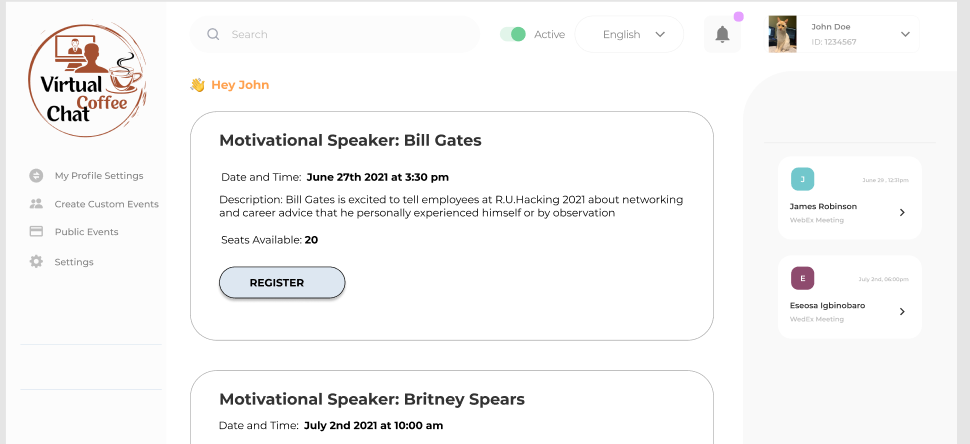Click the My Profile Settings sidebar icon
The width and height of the screenshot is (970, 444).
[36, 175]
